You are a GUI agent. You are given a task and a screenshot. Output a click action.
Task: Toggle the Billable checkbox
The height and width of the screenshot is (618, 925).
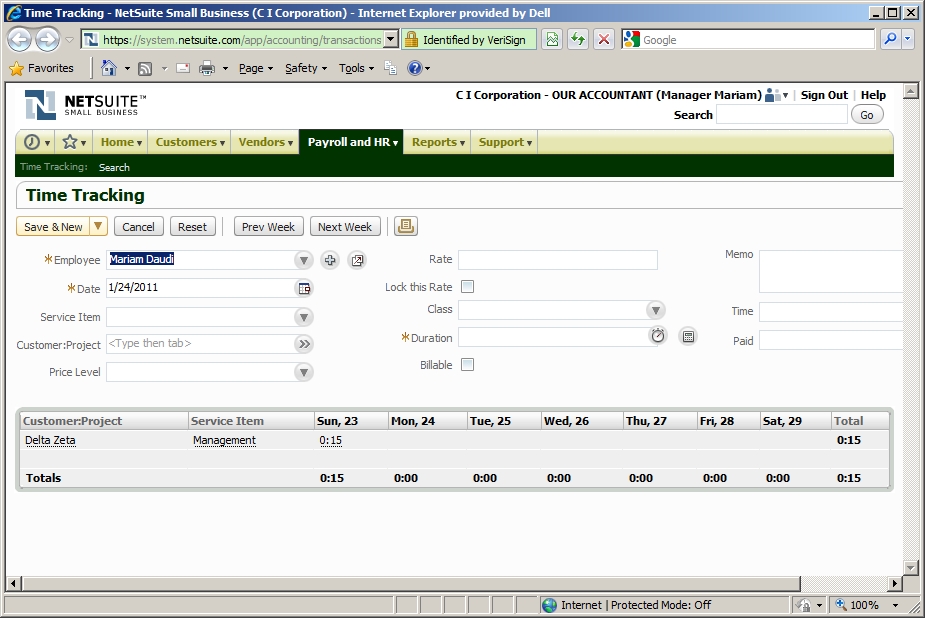click(467, 364)
